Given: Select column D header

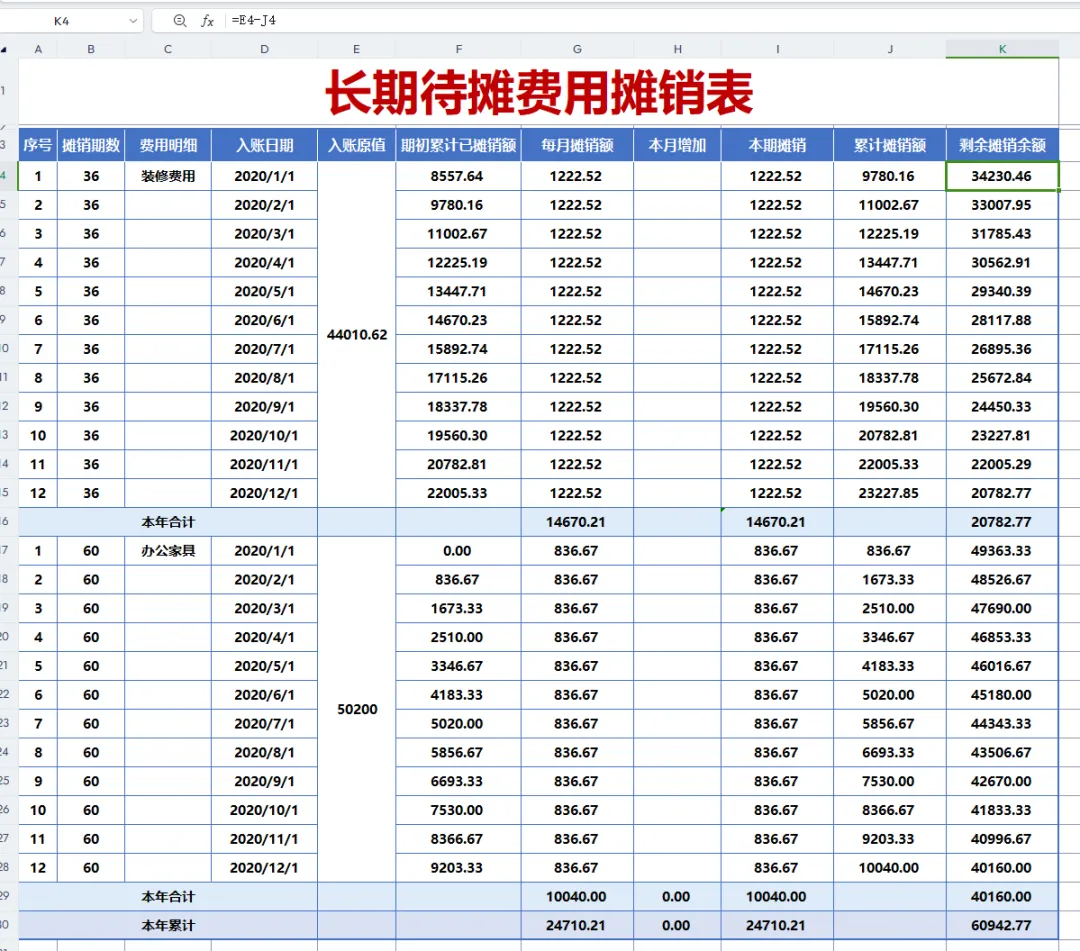Looking at the screenshot, I should 264,50.
